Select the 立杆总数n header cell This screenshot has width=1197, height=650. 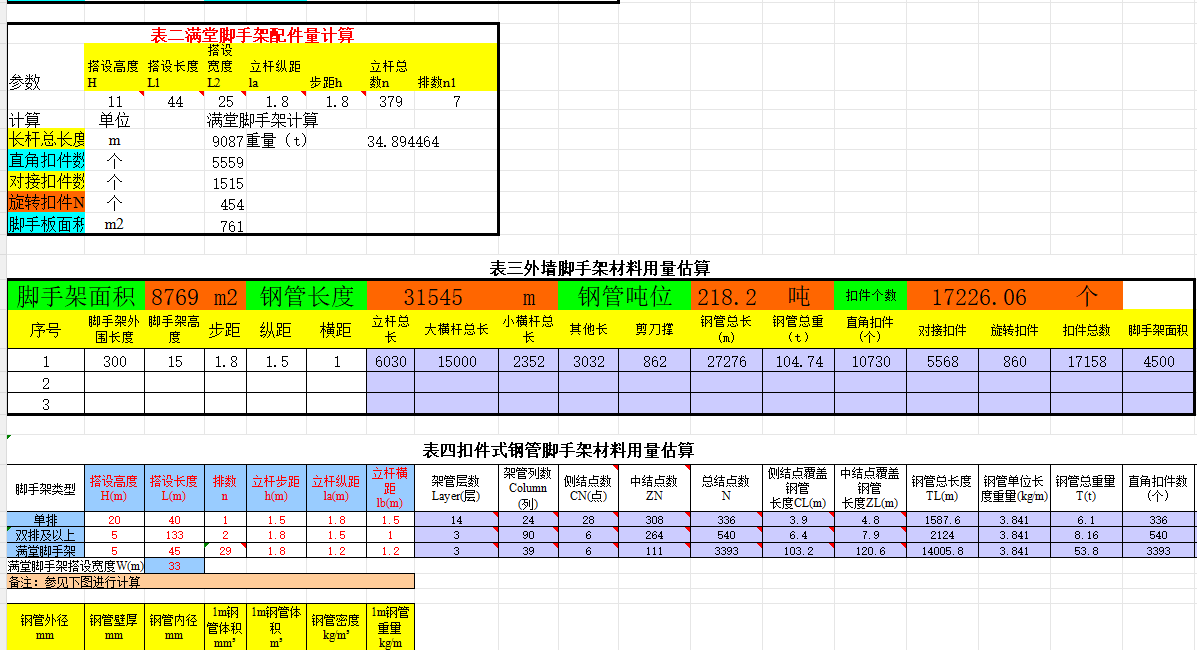pyautogui.click(x=391, y=68)
